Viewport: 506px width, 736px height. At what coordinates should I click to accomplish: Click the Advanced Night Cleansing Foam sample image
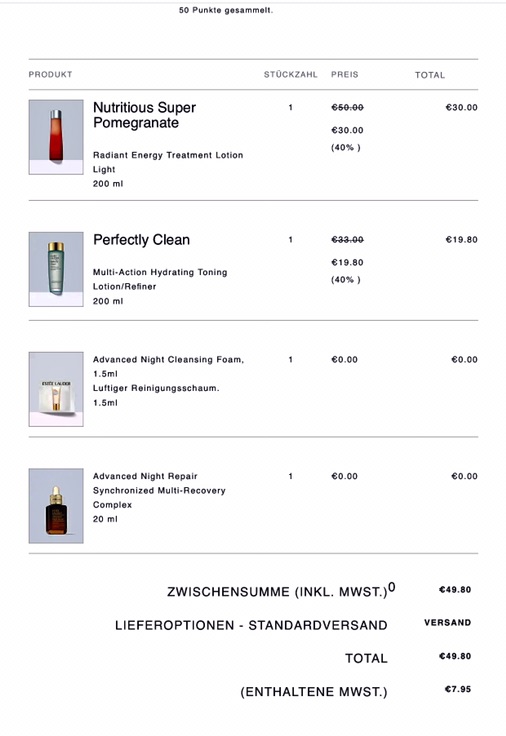tap(56, 389)
